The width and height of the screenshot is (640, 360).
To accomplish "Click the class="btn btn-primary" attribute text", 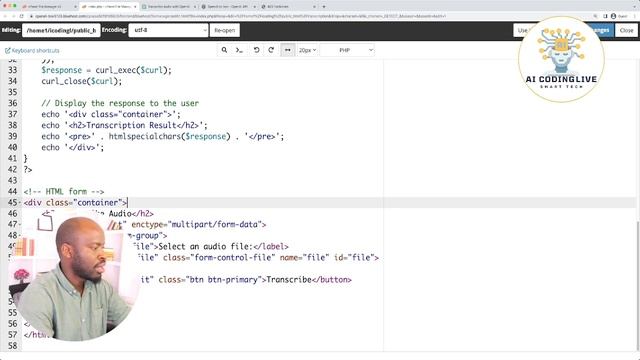I will (x=210, y=280).
